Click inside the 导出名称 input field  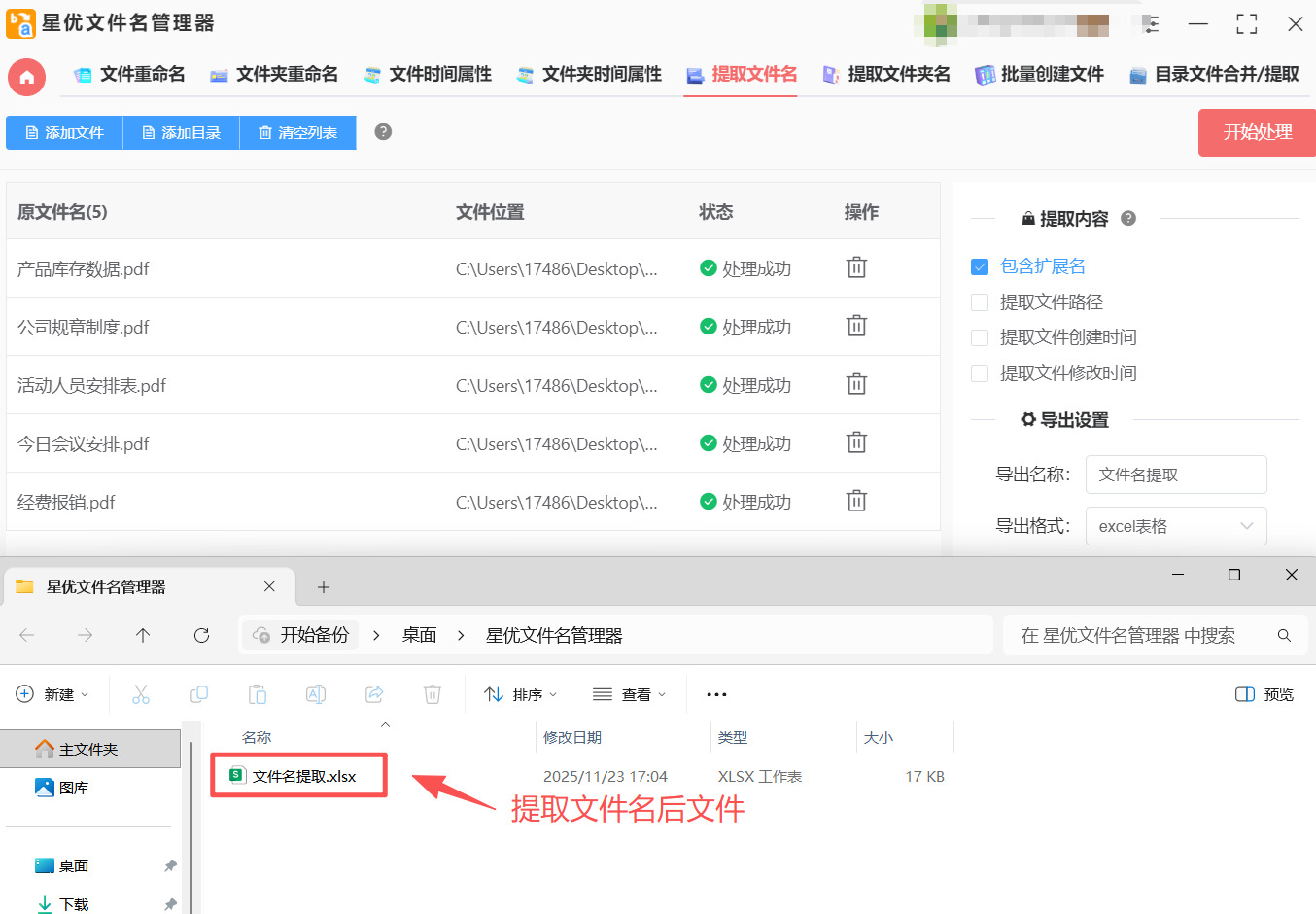tap(1176, 475)
